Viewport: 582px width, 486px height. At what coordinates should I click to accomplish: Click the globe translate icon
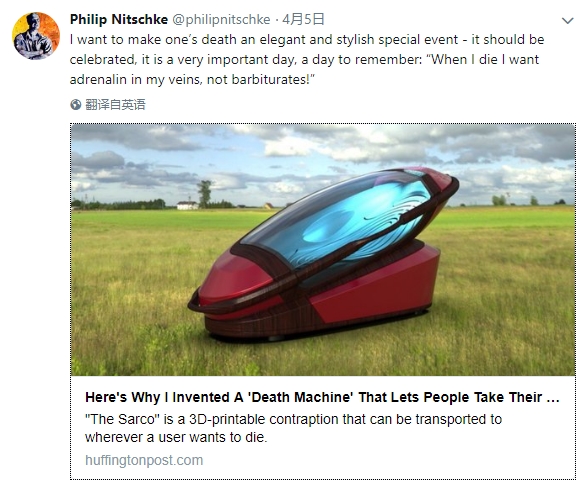point(75,105)
